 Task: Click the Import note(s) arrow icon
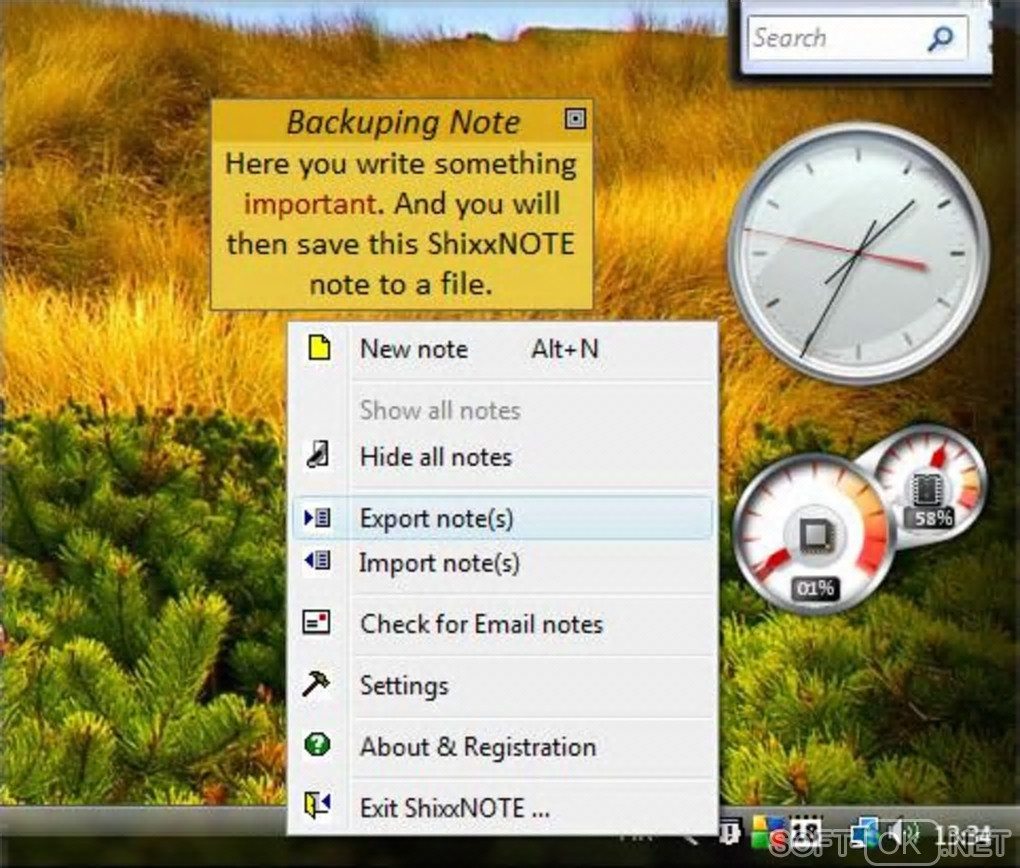pos(318,560)
